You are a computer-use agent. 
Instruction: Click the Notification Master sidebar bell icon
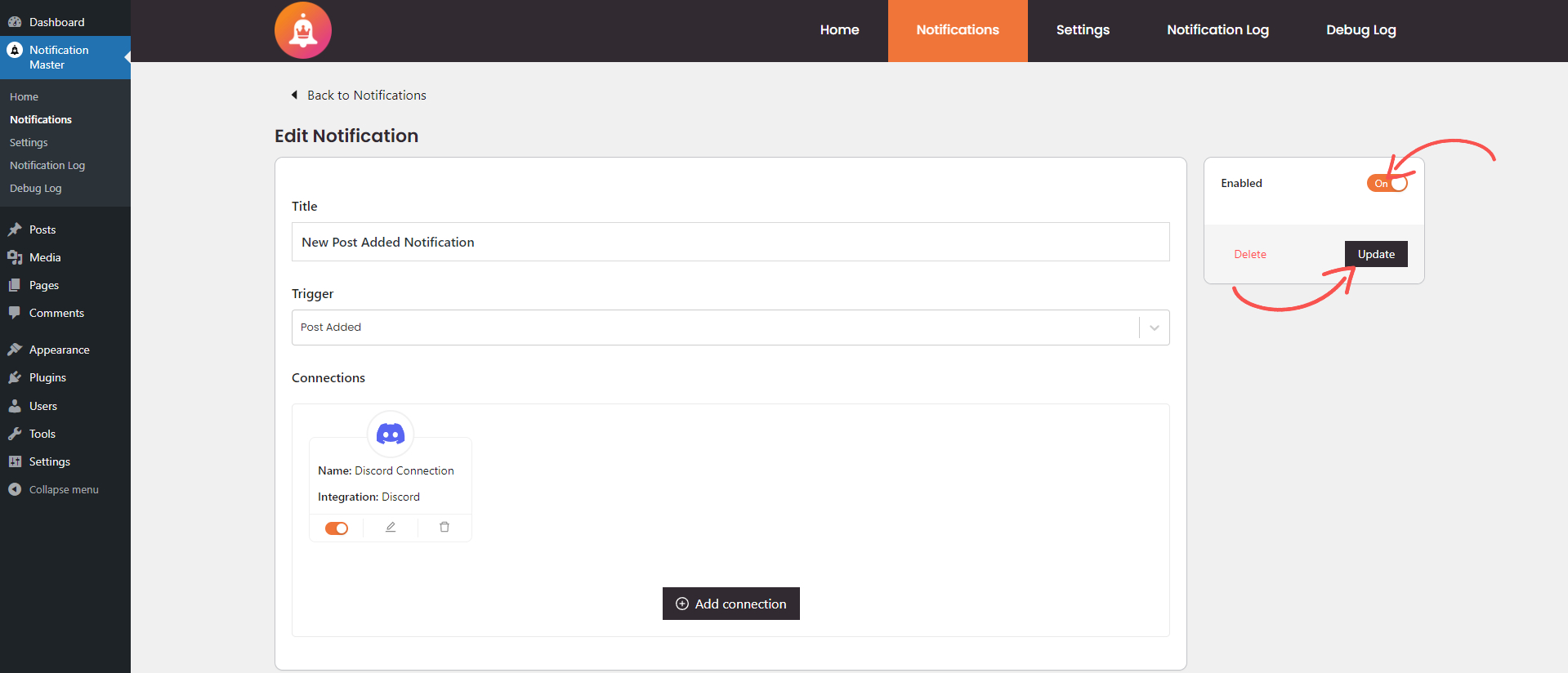[15, 50]
